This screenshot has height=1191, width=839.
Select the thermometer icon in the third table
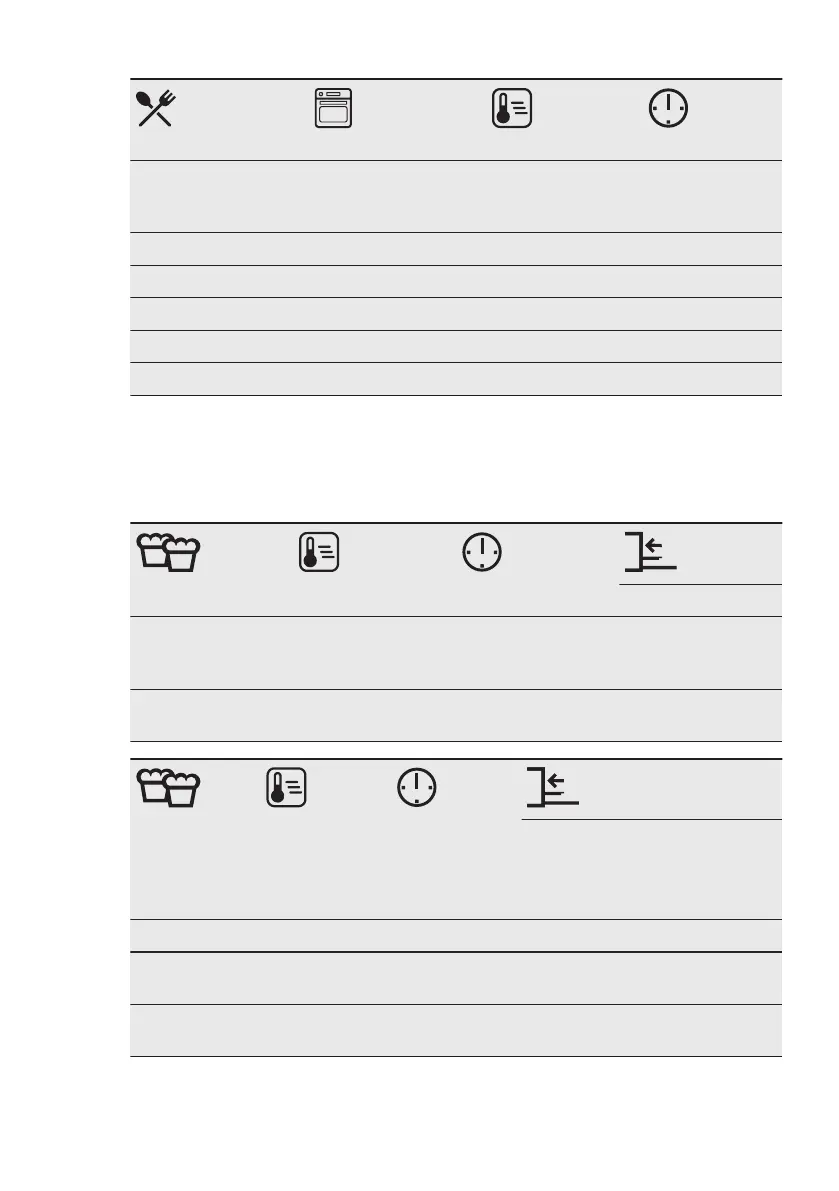pos(286,788)
